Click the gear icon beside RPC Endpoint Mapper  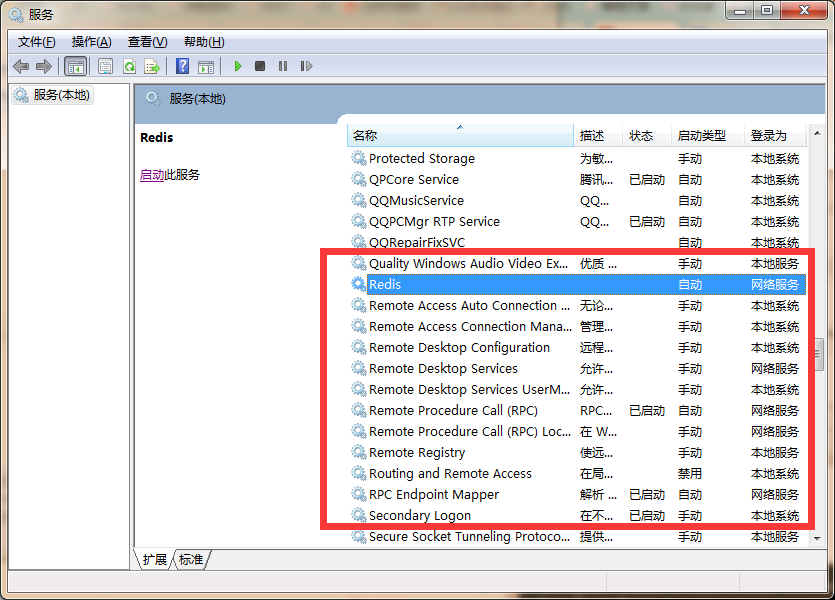[x=358, y=494]
